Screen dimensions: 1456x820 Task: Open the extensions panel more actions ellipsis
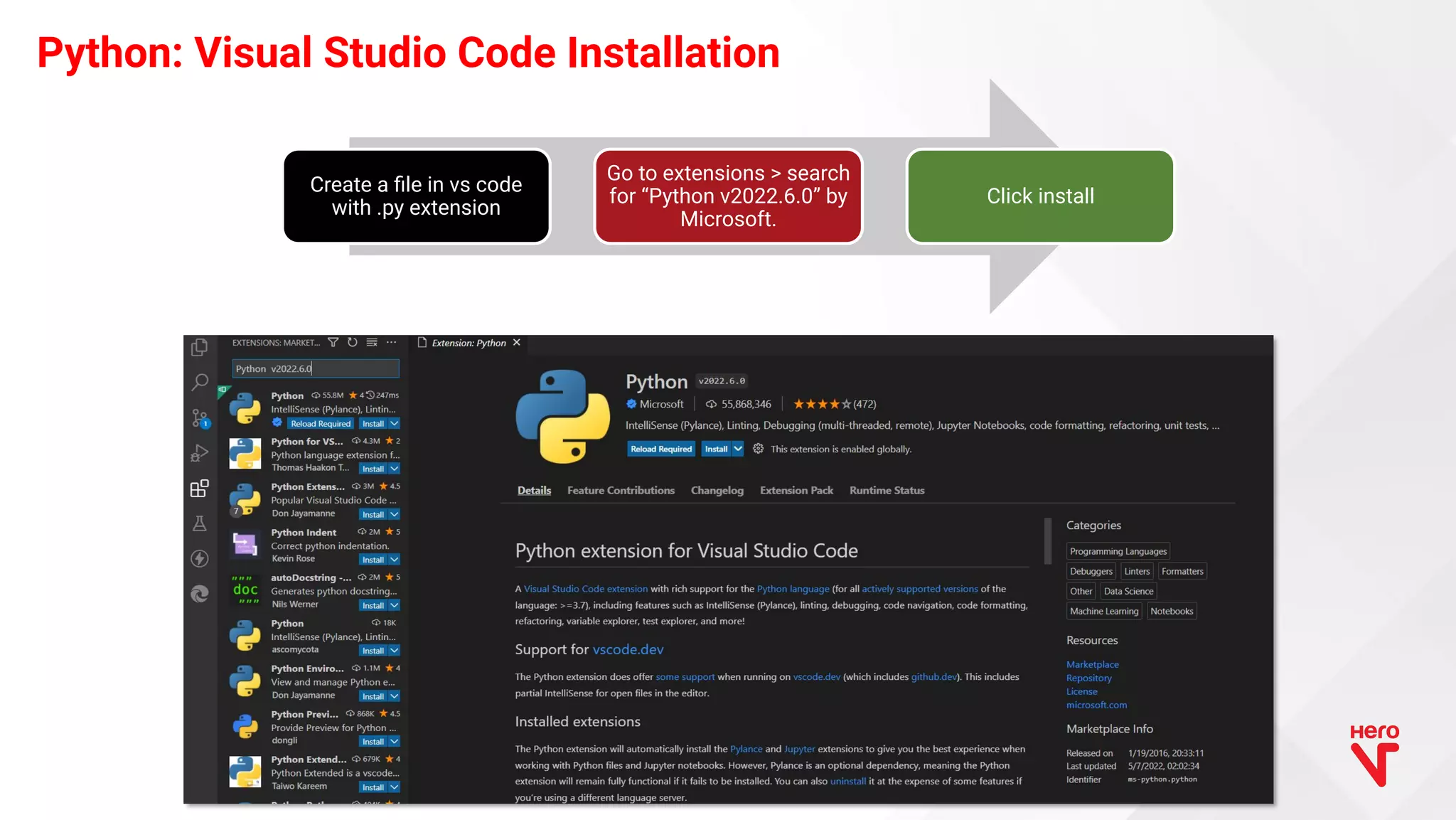click(x=391, y=343)
